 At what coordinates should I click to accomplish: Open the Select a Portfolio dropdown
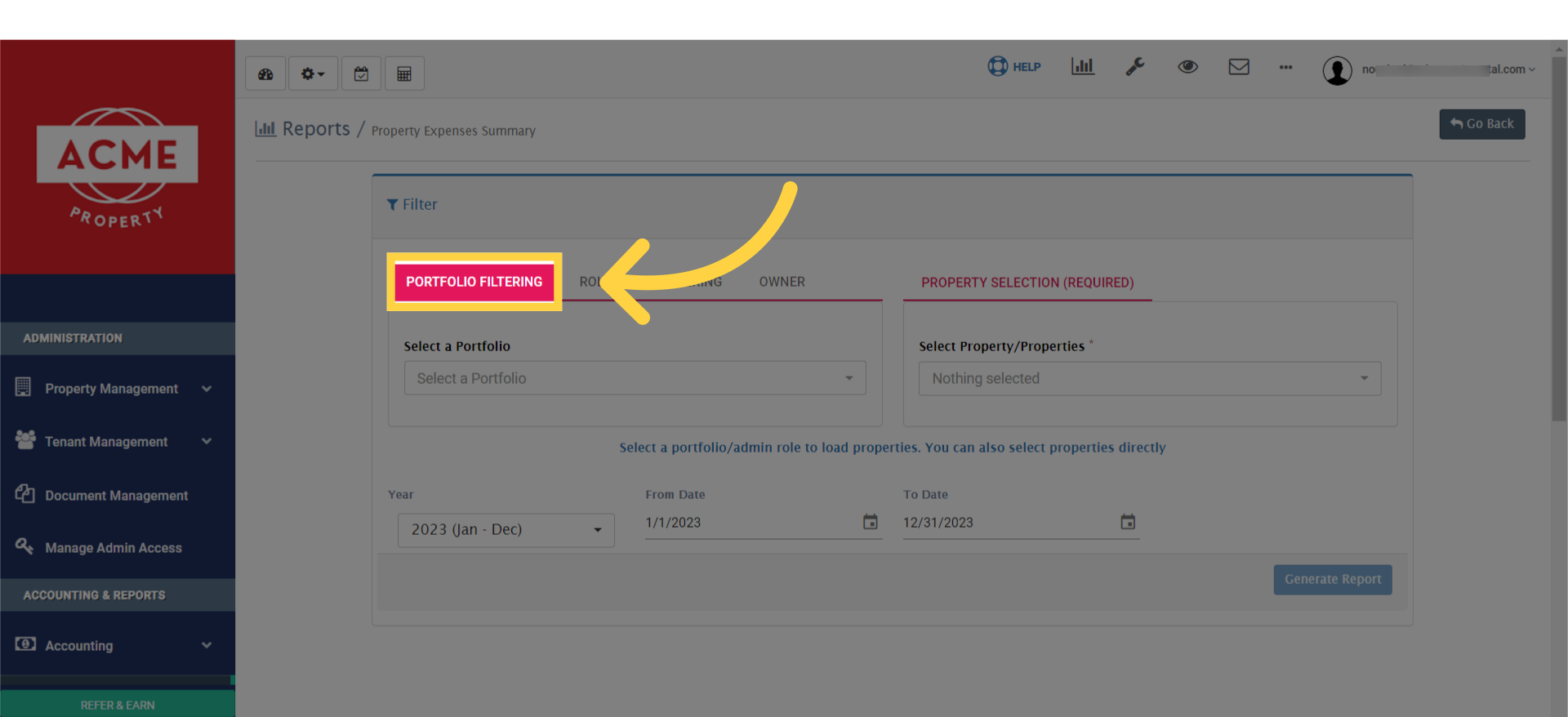tap(635, 378)
